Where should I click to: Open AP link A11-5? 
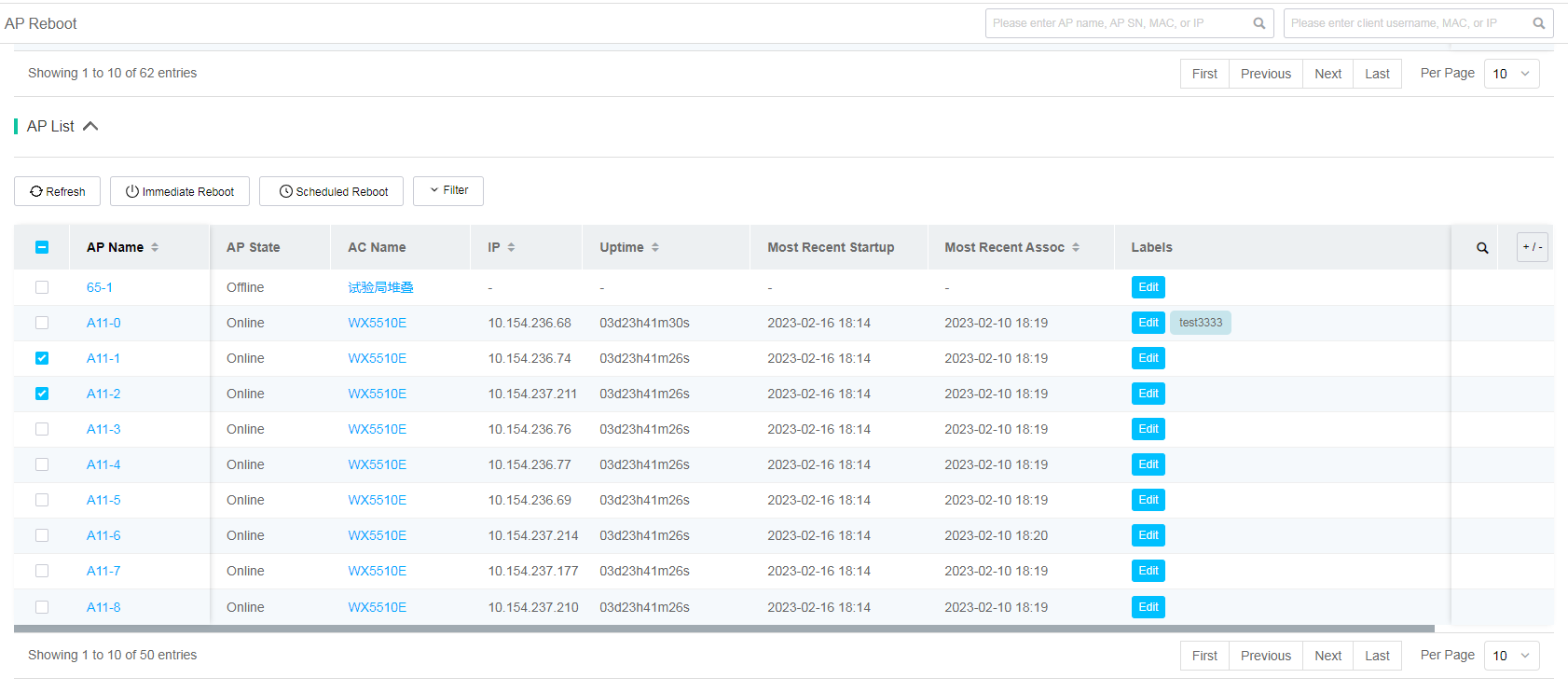click(x=103, y=500)
